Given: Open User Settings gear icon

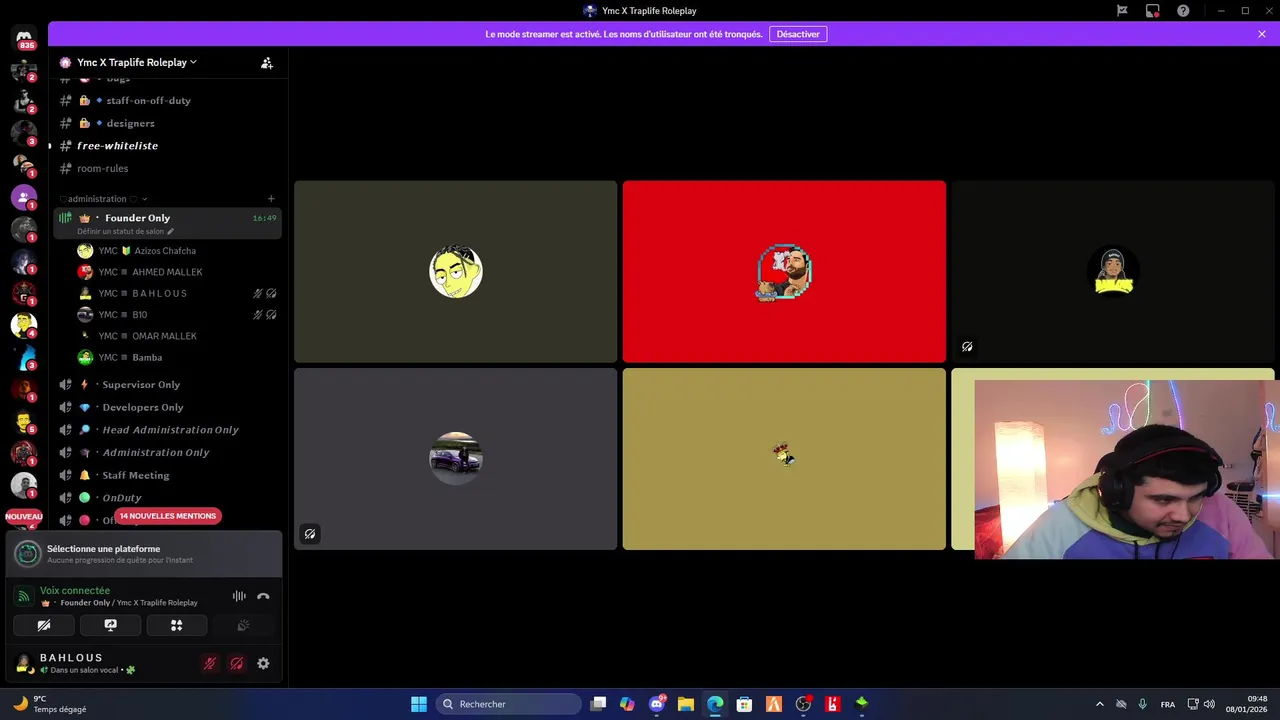Looking at the screenshot, I should (263, 663).
